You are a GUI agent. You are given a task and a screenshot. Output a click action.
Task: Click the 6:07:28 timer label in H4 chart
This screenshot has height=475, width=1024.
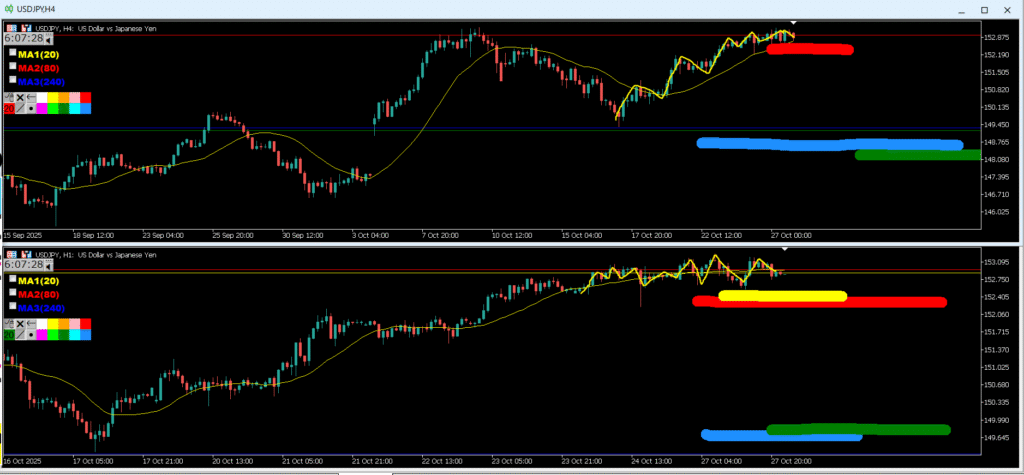(x=25, y=40)
